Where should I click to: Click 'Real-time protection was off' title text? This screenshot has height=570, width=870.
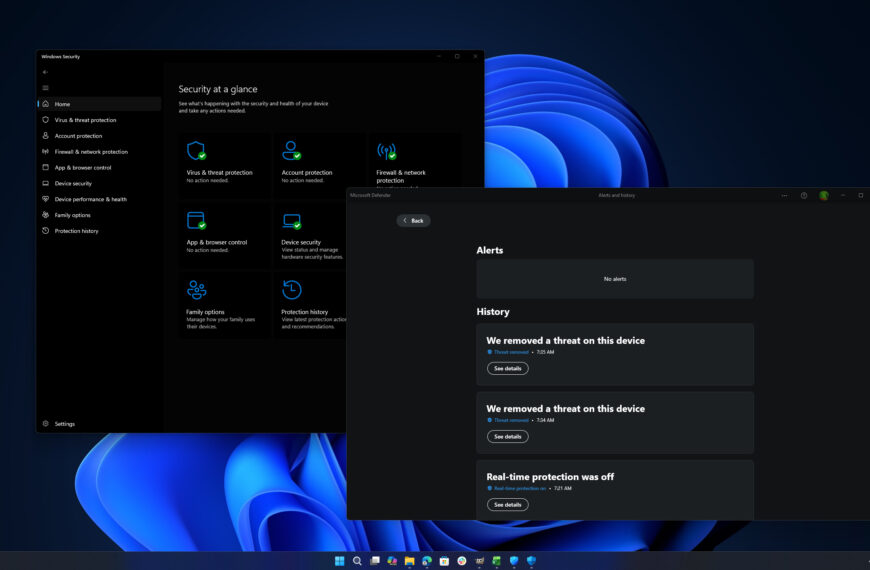(550, 477)
